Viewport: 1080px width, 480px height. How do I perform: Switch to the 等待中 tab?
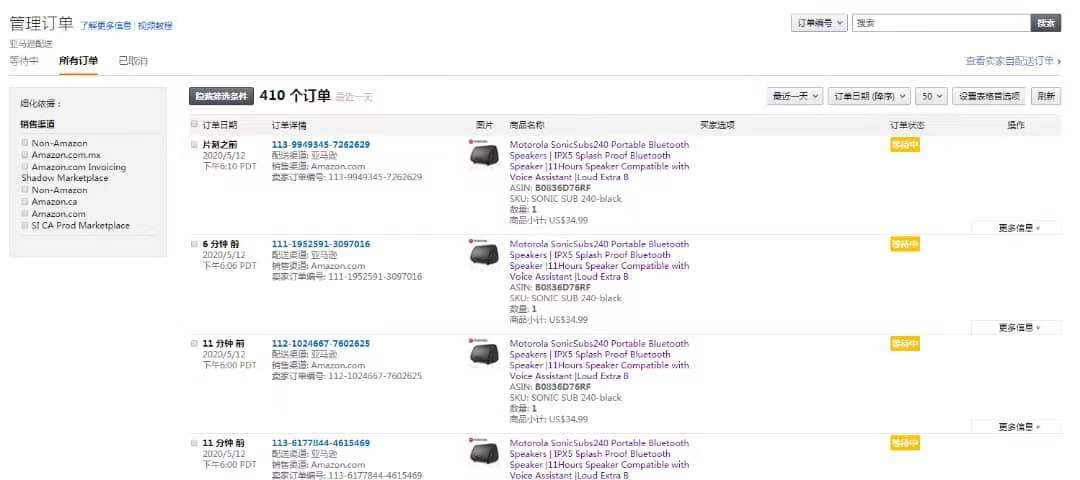point(23,61)
